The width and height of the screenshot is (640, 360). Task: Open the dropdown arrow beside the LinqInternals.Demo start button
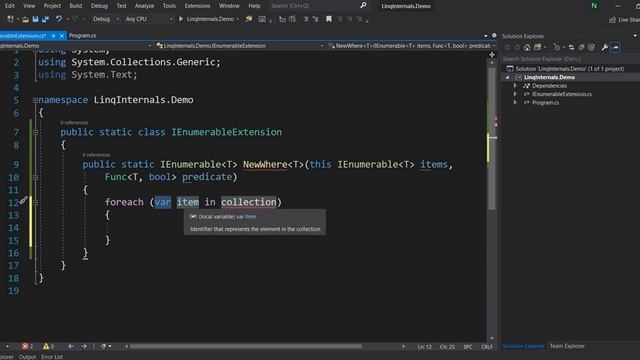pyautogui.click(x=238, y=19)
